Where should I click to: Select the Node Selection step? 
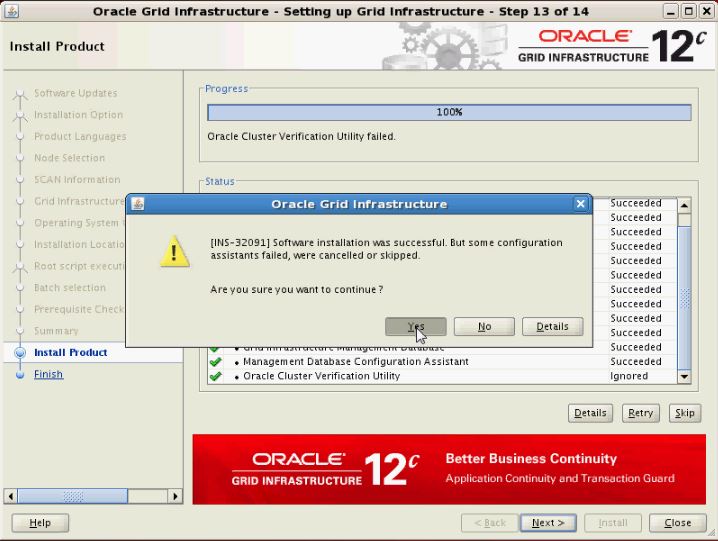(70, 158)
